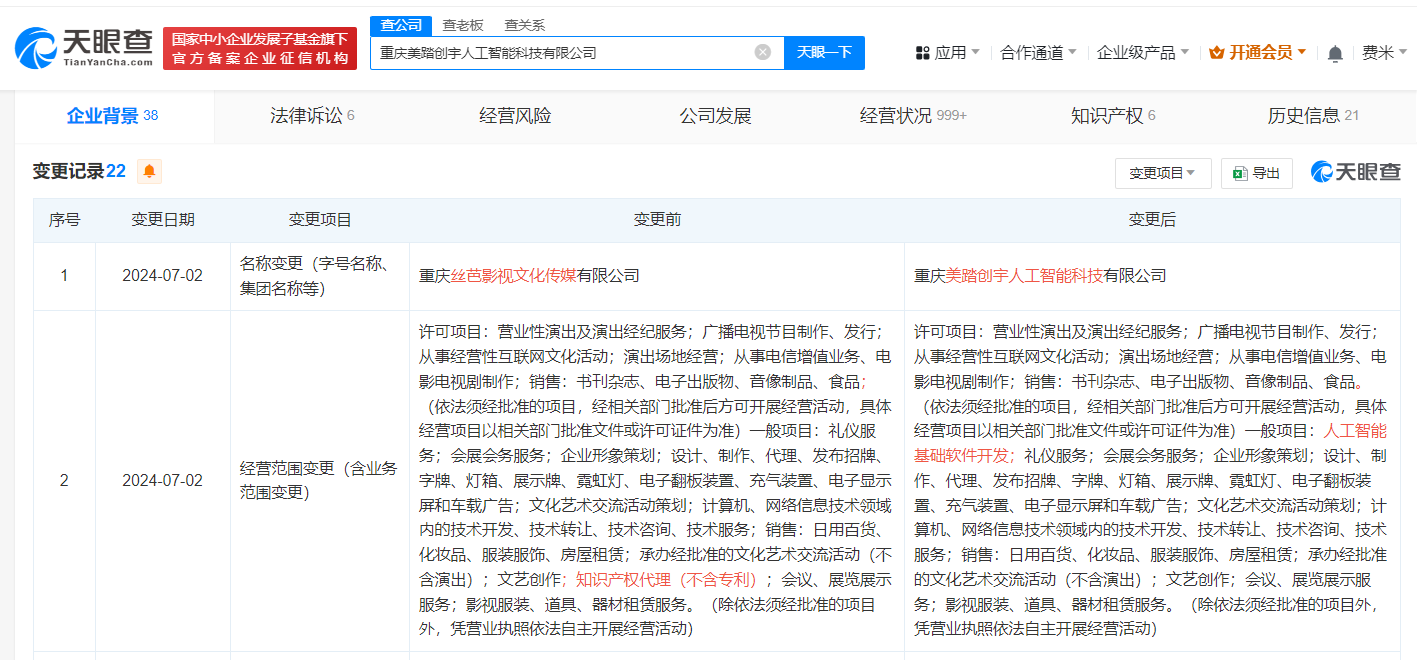Open the 企业级产品 dropdown menu
The width and height of the screenshot is (1417, 660).
[x=1142, y=53]
